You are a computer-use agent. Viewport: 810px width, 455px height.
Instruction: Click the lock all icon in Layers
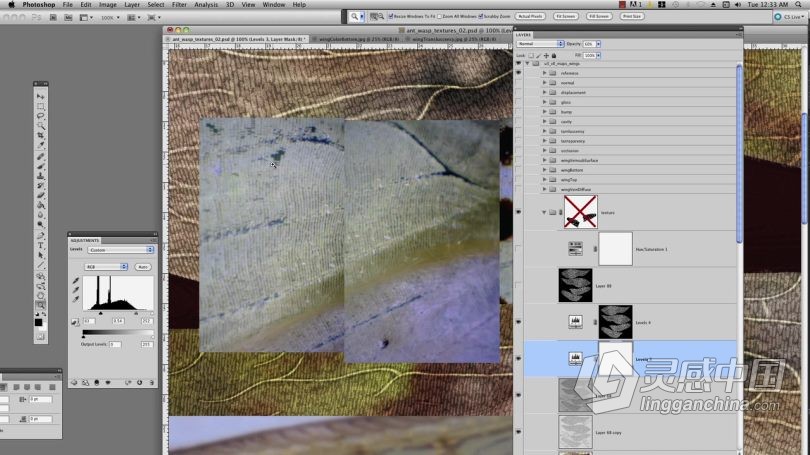(554, 55)
